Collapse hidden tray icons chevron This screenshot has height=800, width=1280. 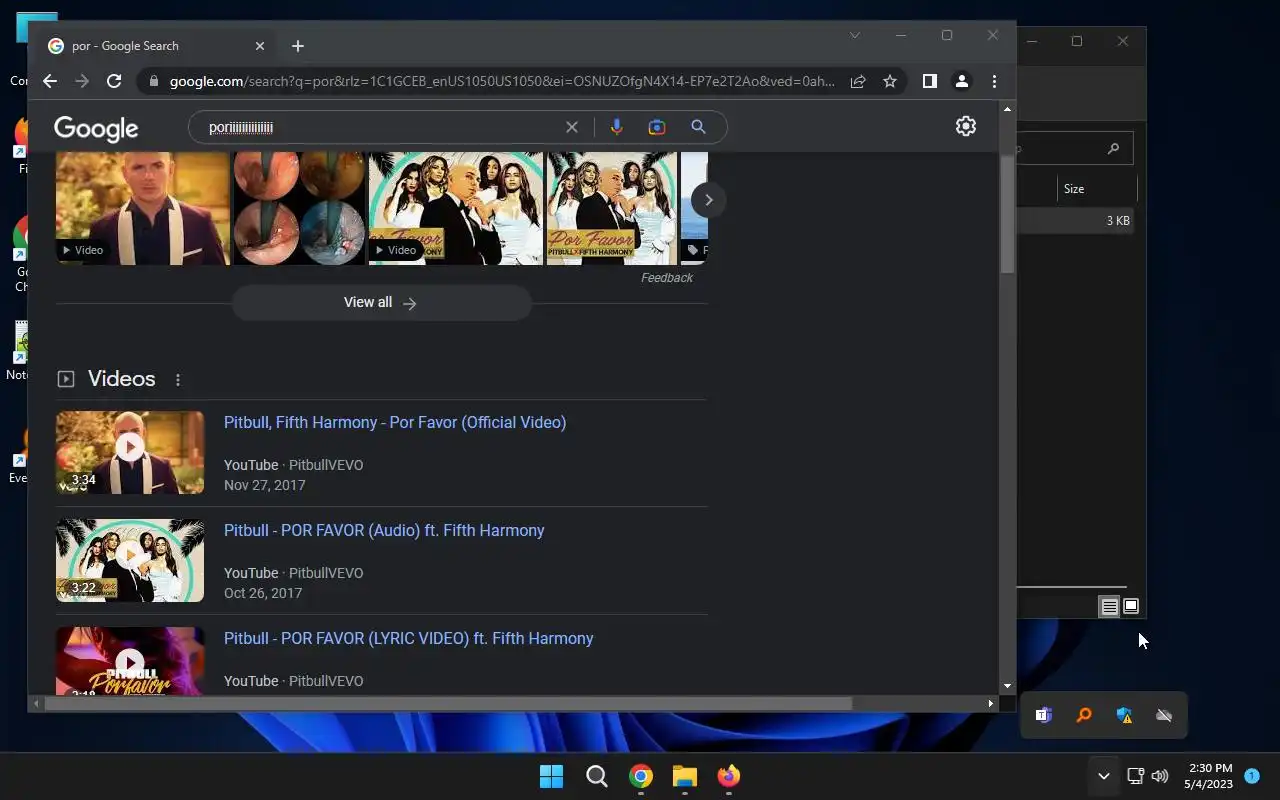pos(1103,776)
